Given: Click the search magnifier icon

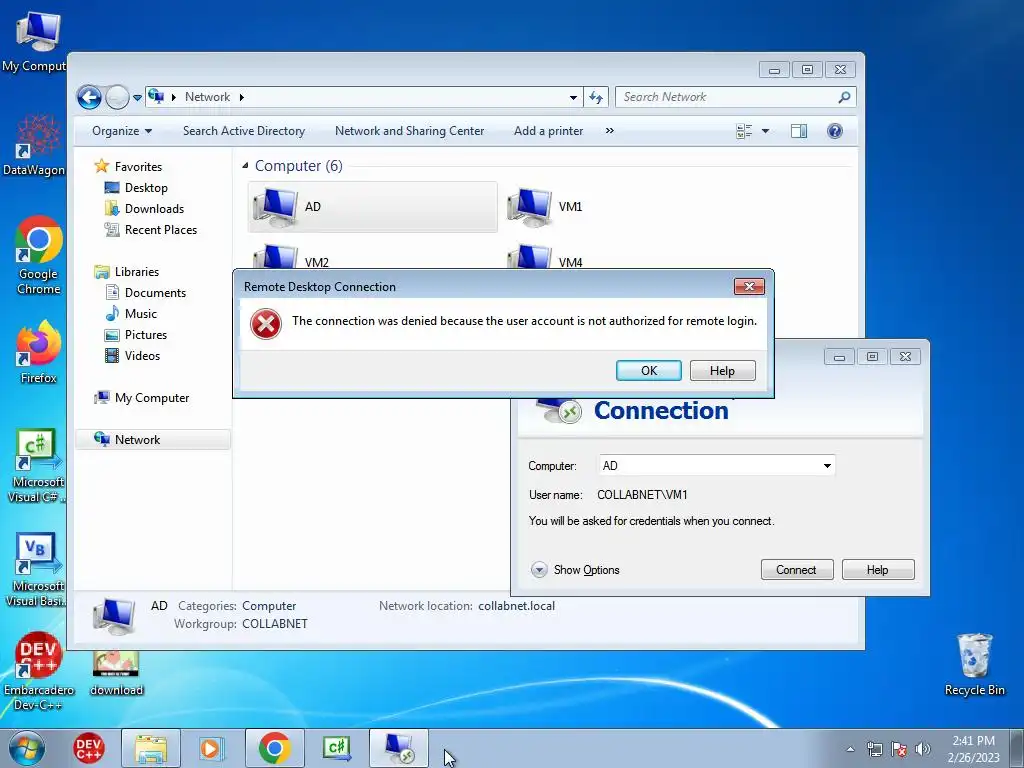Looking at the screenshot, I should click(x=844, y=97).
